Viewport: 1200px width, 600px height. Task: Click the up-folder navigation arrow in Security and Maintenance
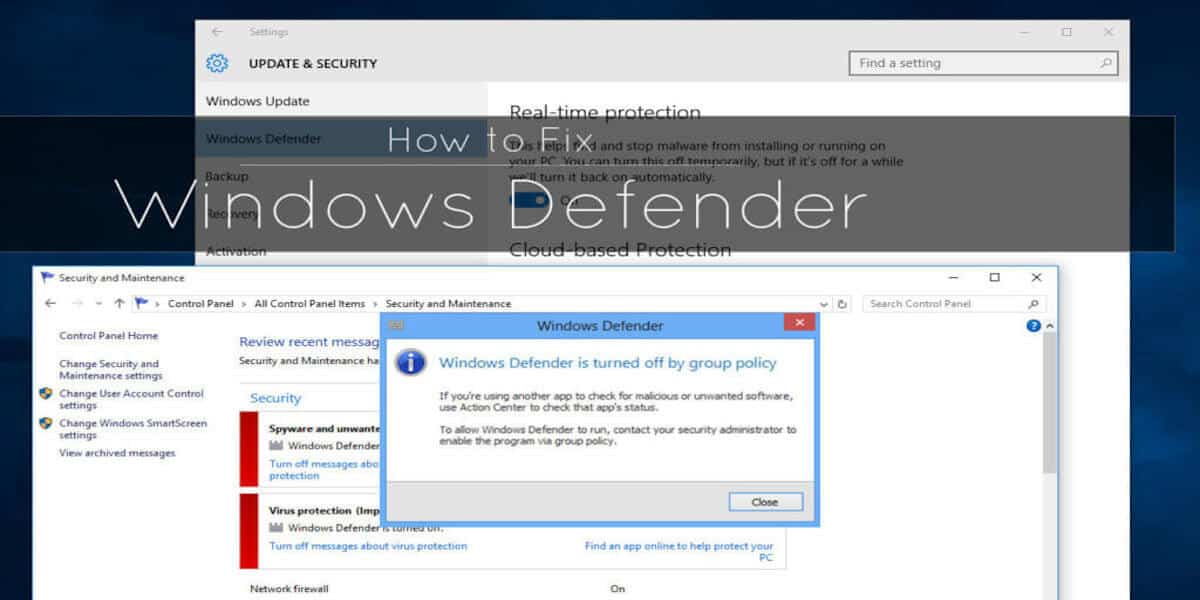[x=118, y=303]
